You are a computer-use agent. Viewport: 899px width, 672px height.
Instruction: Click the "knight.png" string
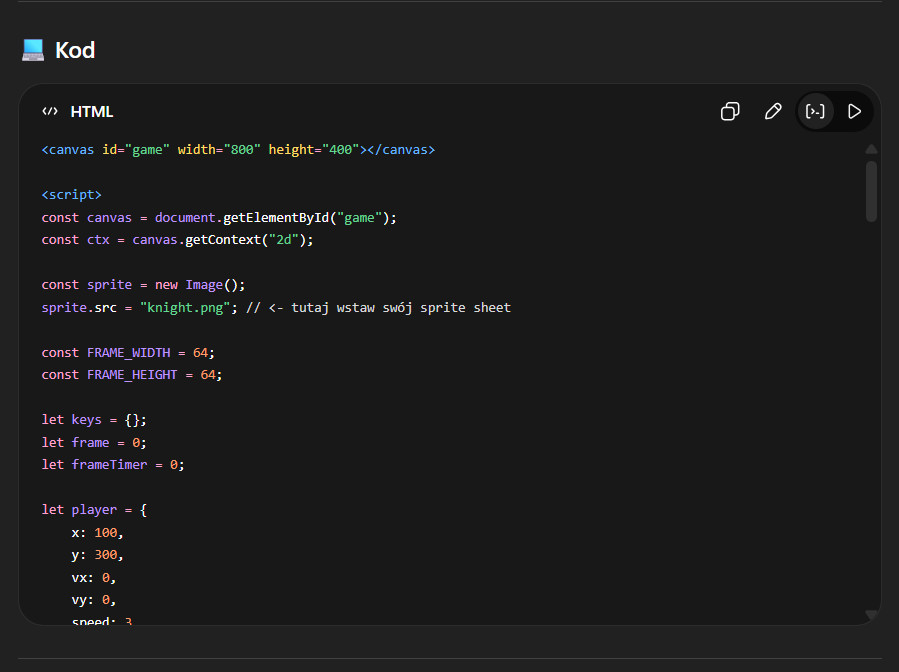(x=185, y=308)
